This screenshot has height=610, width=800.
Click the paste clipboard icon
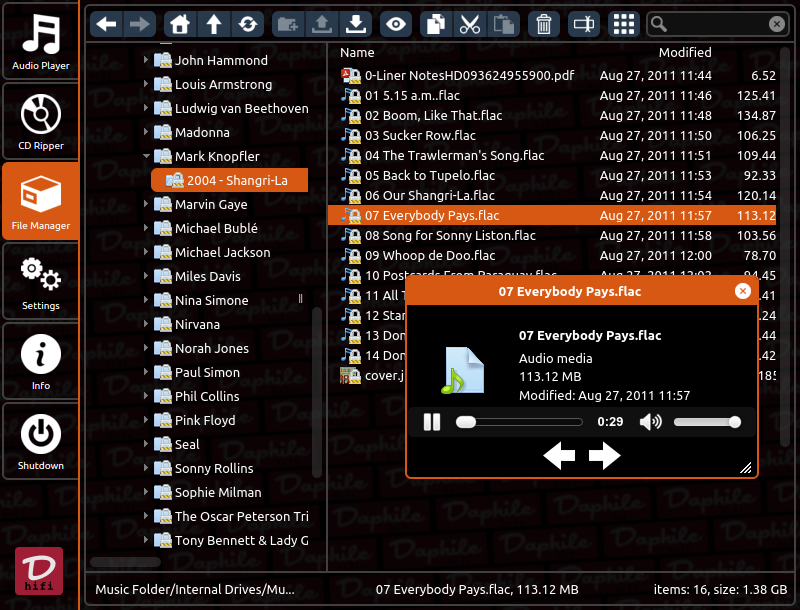(x=504, y=24)
